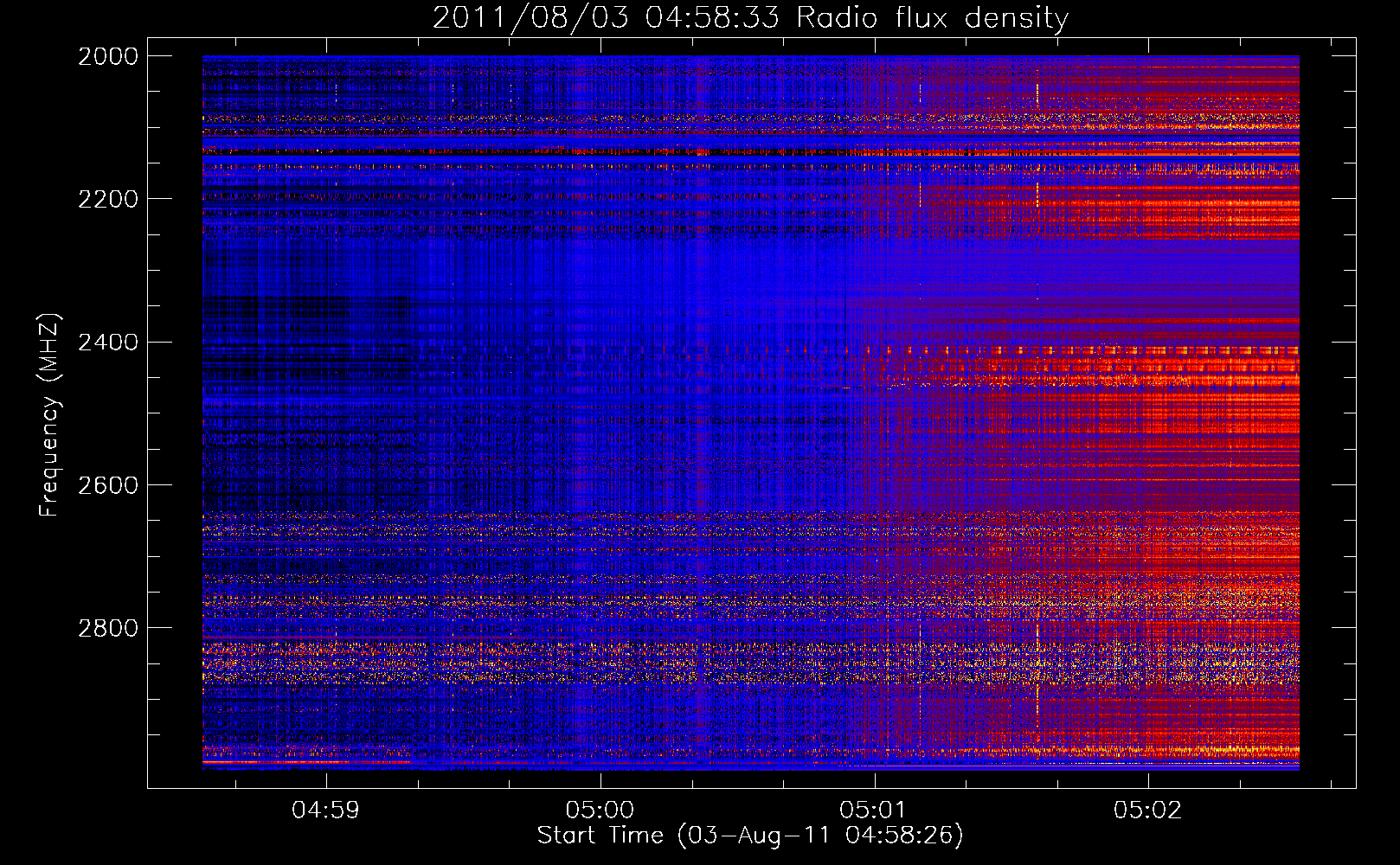Screen dimensions: 1400x865
Task: Select the 2000 frequency tick label
Action: [x=108, y=56]
